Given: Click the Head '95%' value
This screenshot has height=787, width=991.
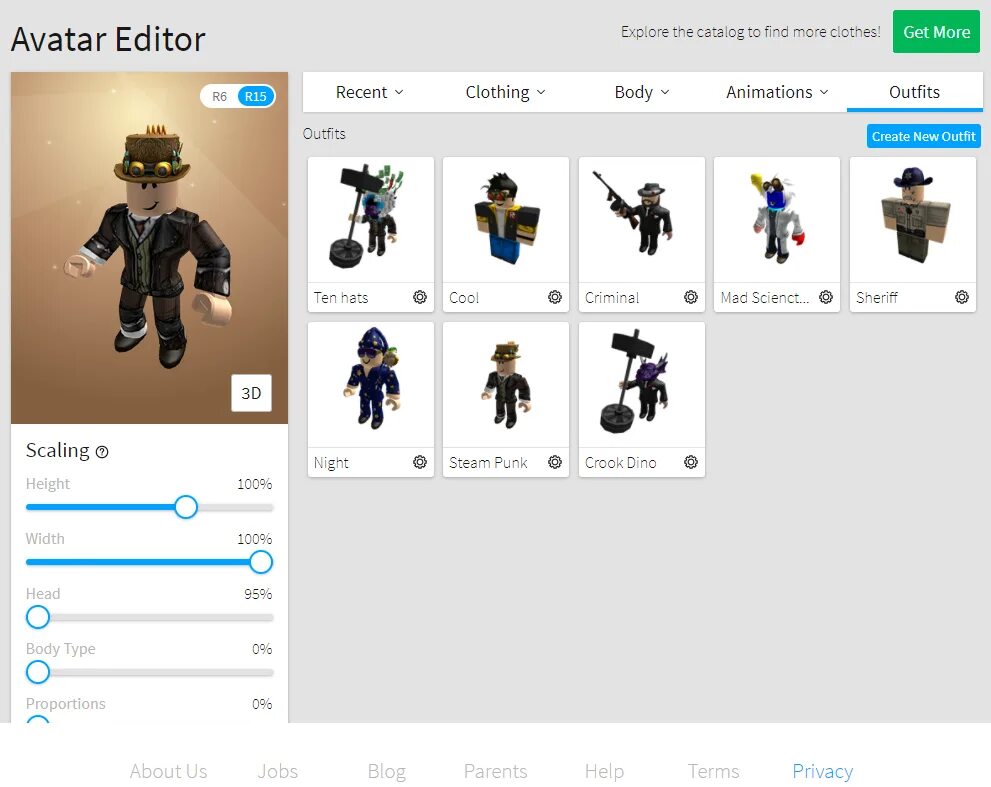Looking at the screenshot, I should [x=258, y=594].
